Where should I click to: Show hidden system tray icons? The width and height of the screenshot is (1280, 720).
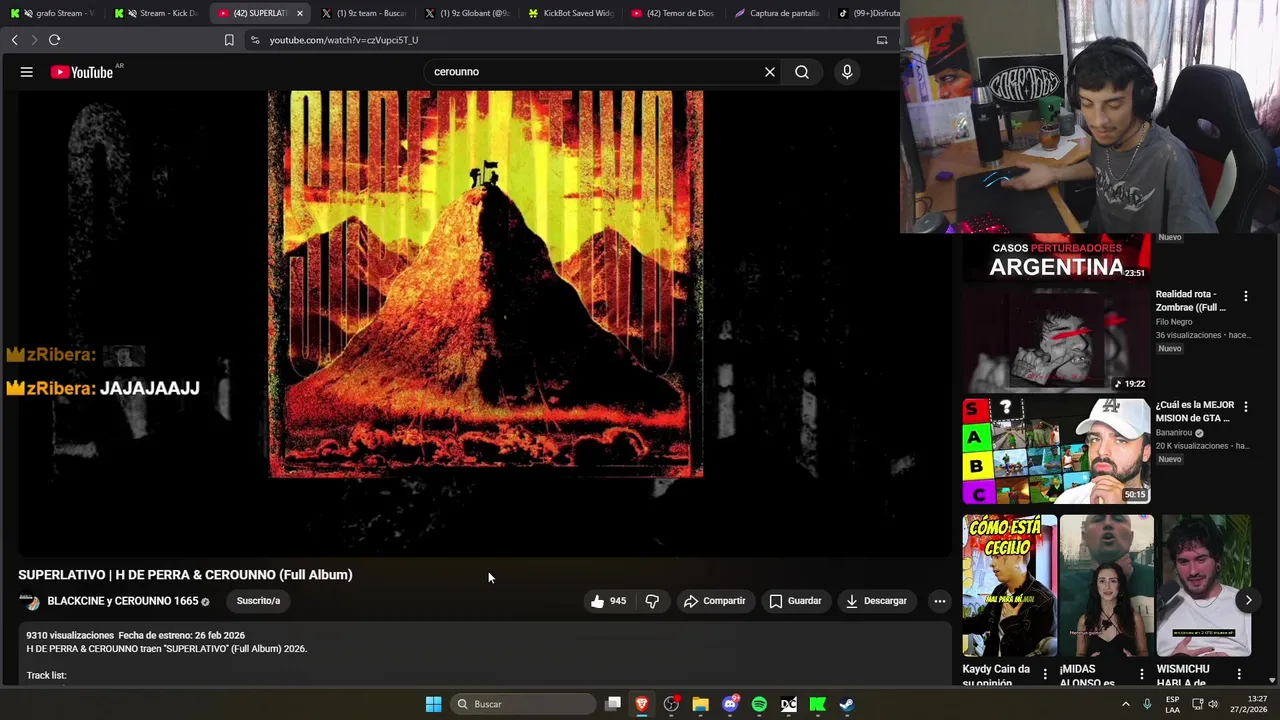[1125, 704]
